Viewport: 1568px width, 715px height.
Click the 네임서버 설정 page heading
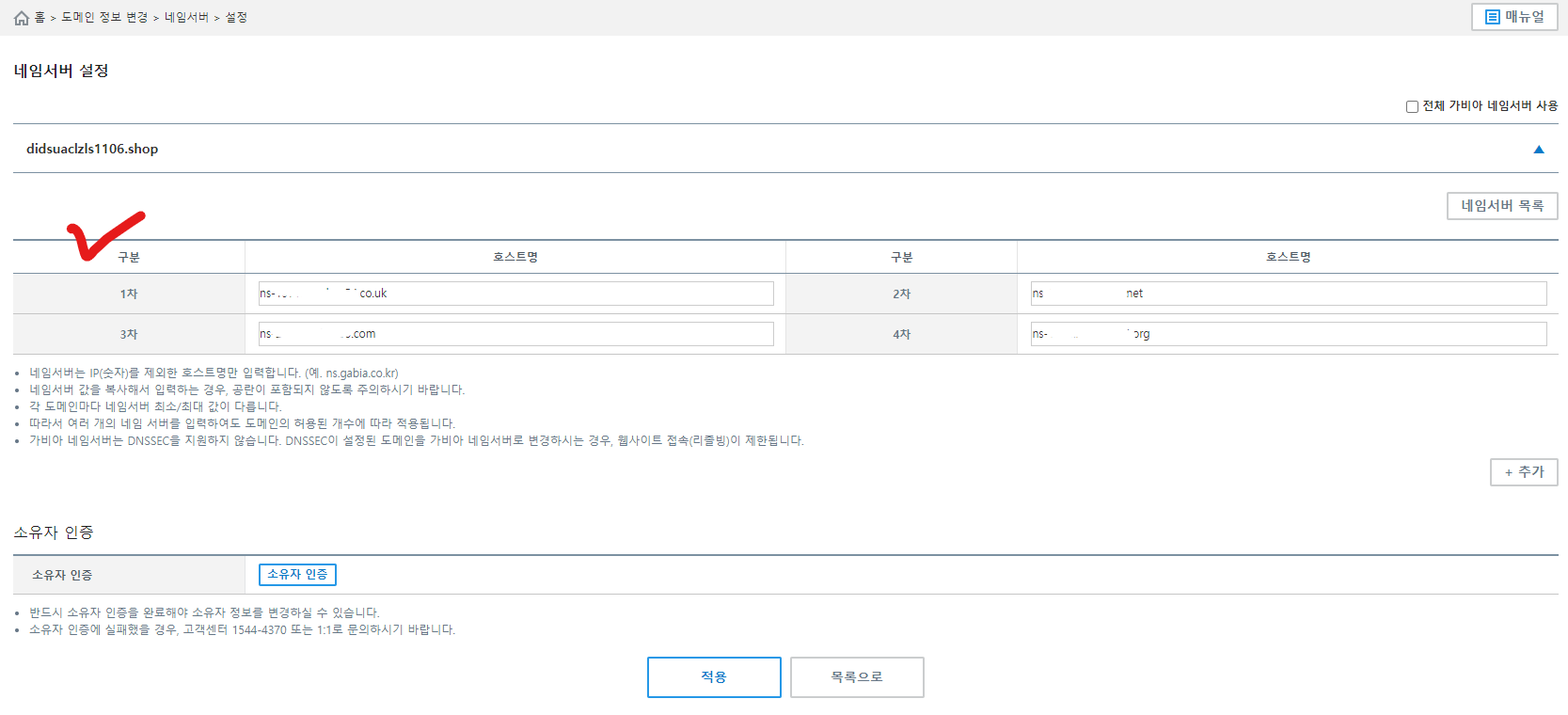pos(61,71)
